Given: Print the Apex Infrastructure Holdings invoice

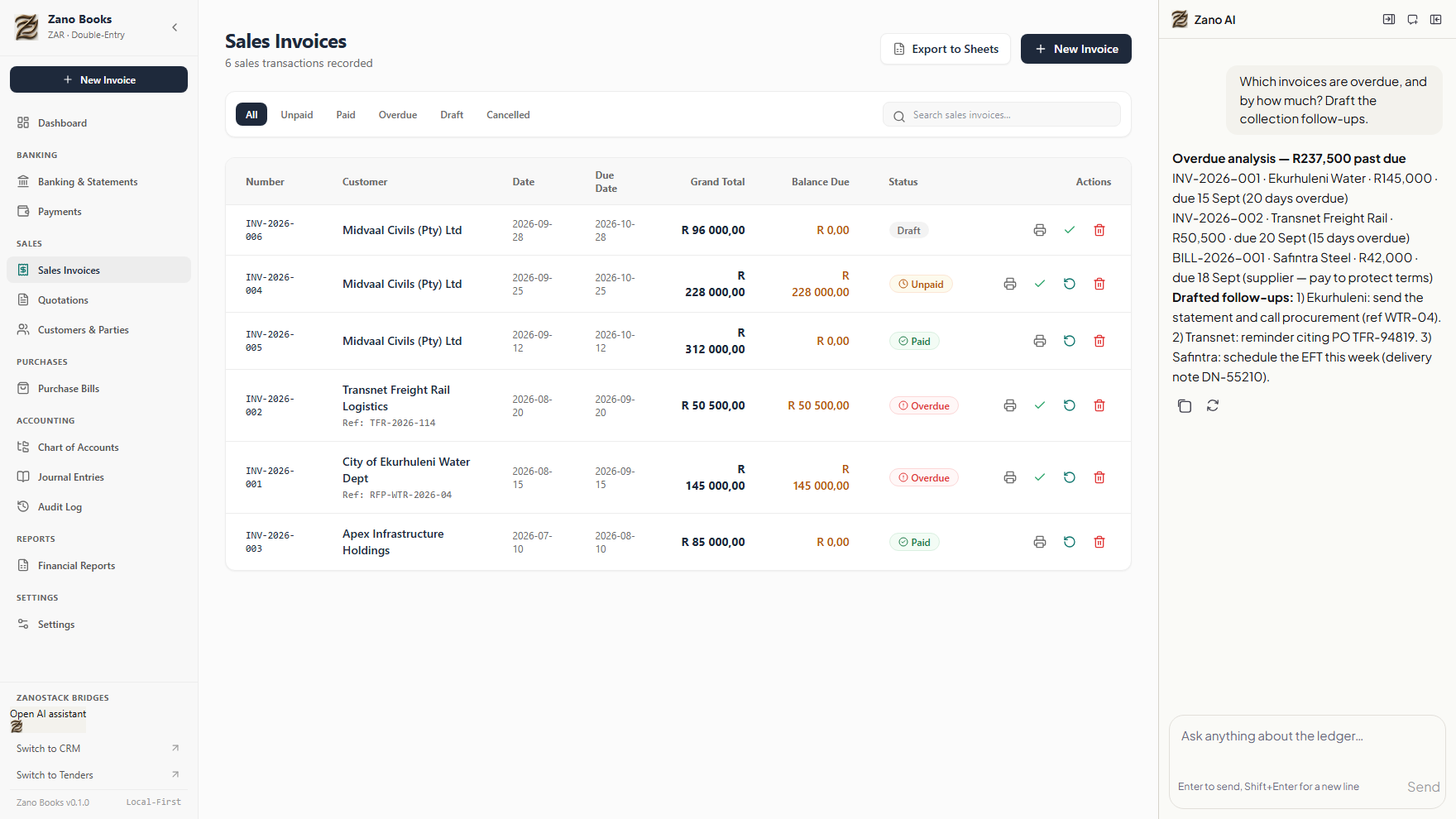Looking at the screenshot, I should tap(1040, 542).
